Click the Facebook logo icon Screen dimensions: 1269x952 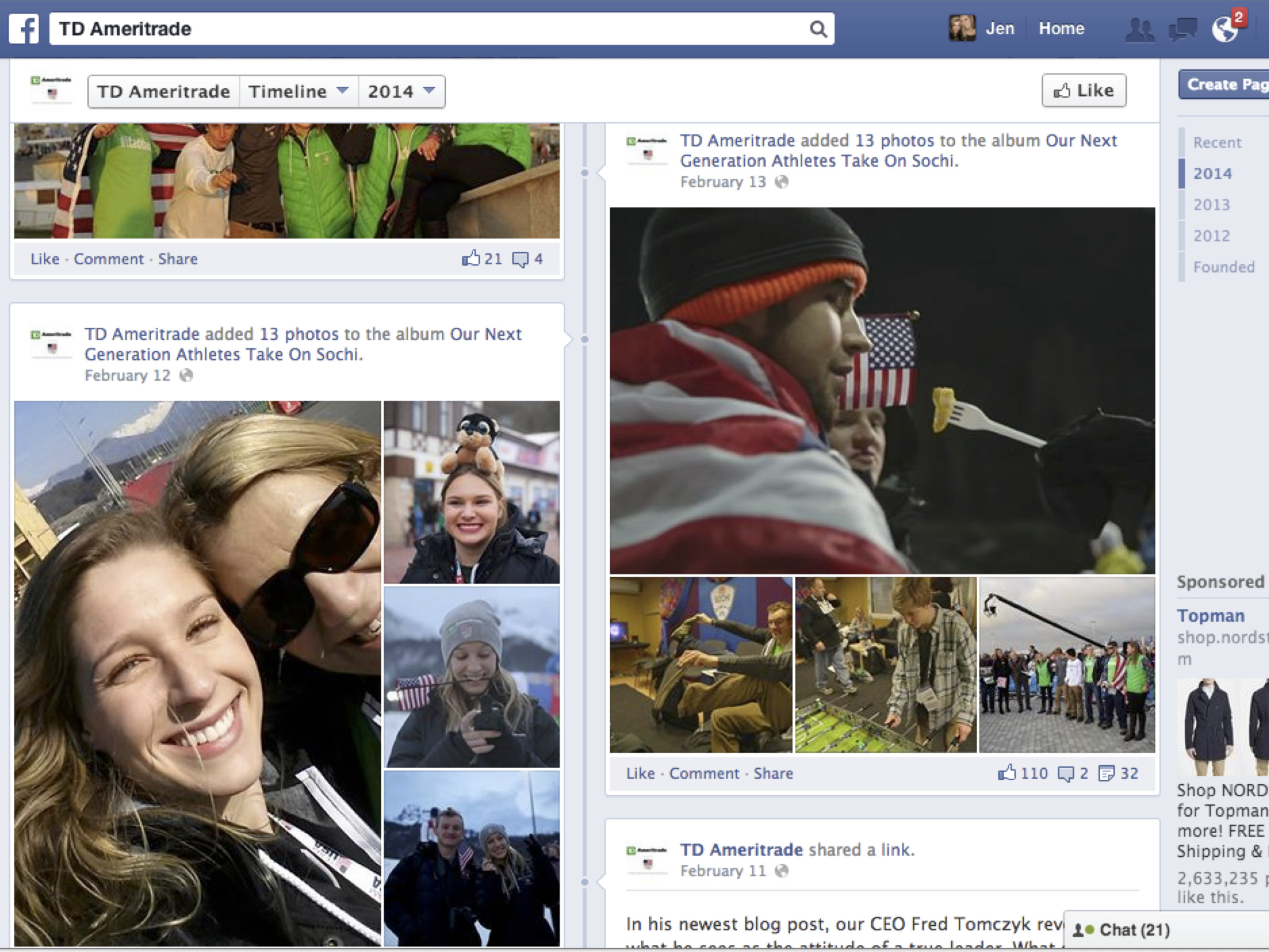tap(24, 29)
